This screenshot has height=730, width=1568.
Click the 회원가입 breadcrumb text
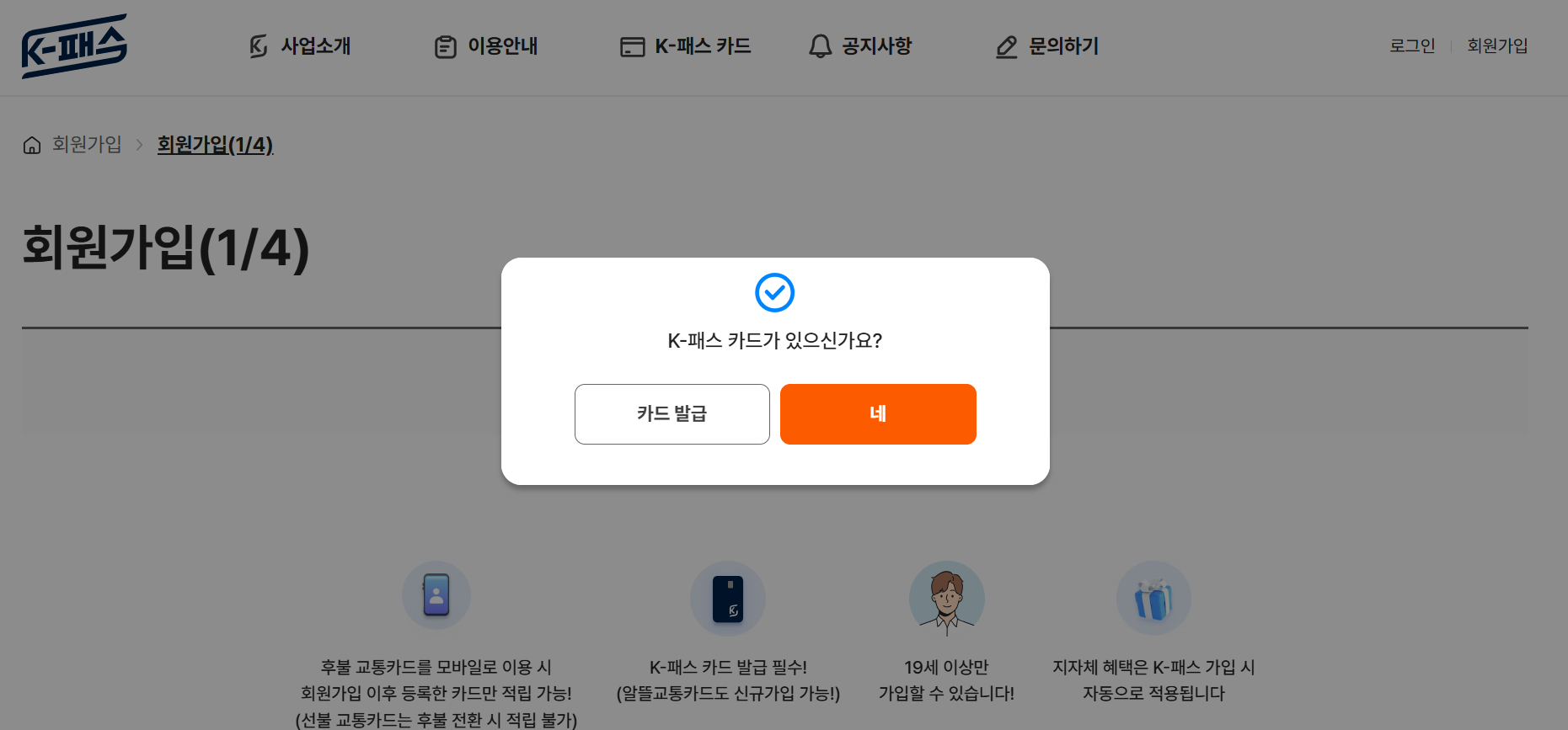pyautogui.click(x=87, y=145)
